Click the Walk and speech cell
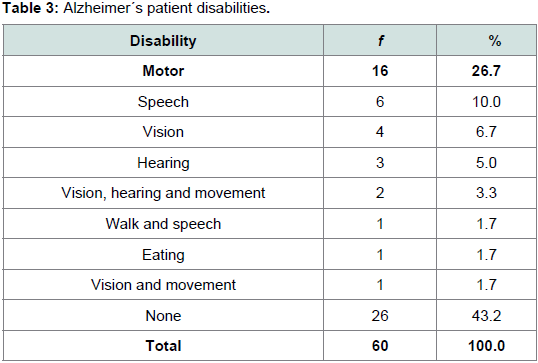This screenshot has width=538, height=363. coord(163,224)
